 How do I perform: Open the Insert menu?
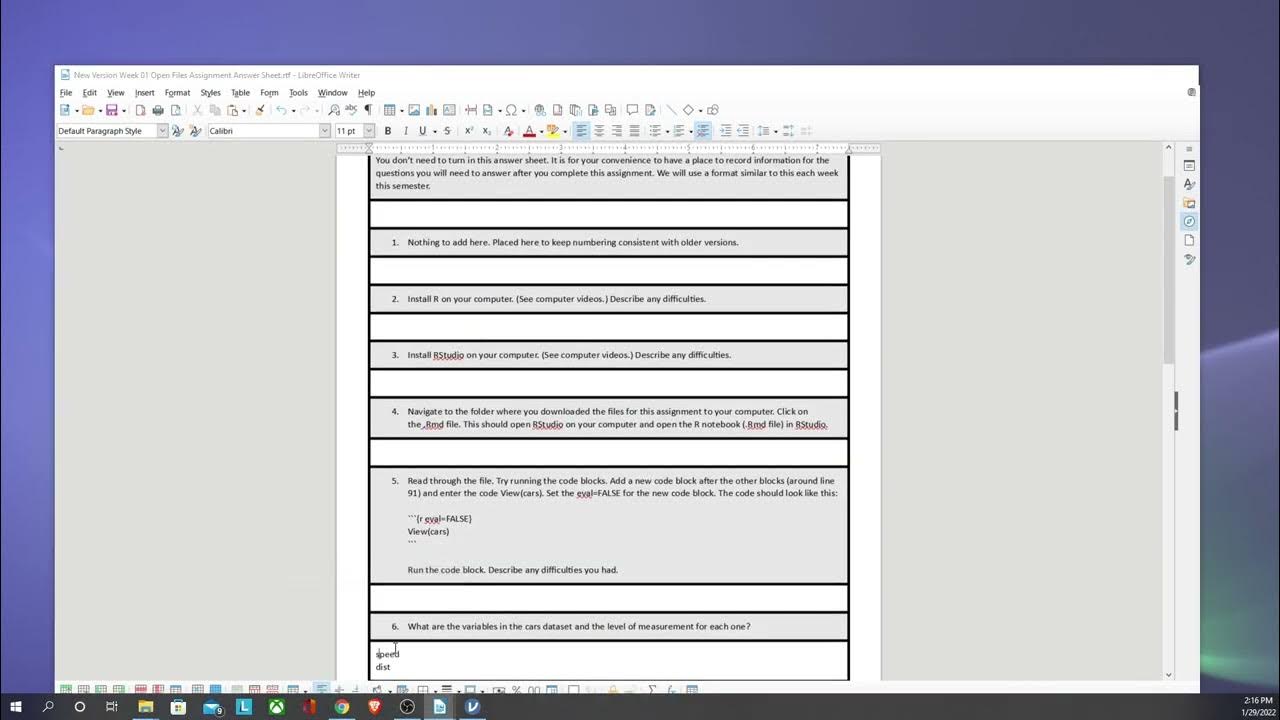click(145, 93)
